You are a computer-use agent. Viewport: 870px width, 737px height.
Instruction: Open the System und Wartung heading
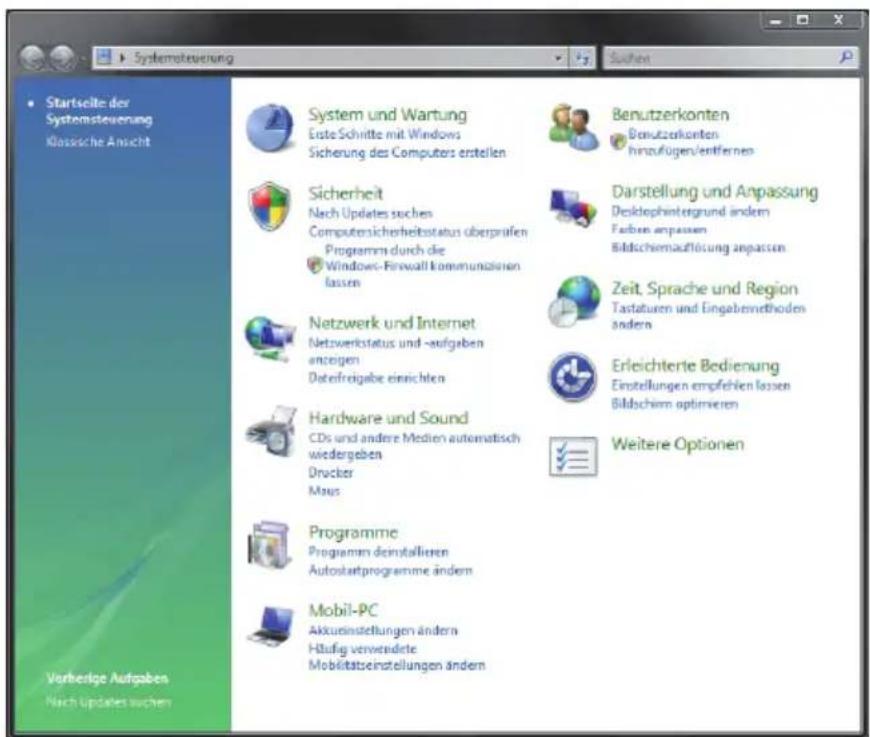[387, 114]
